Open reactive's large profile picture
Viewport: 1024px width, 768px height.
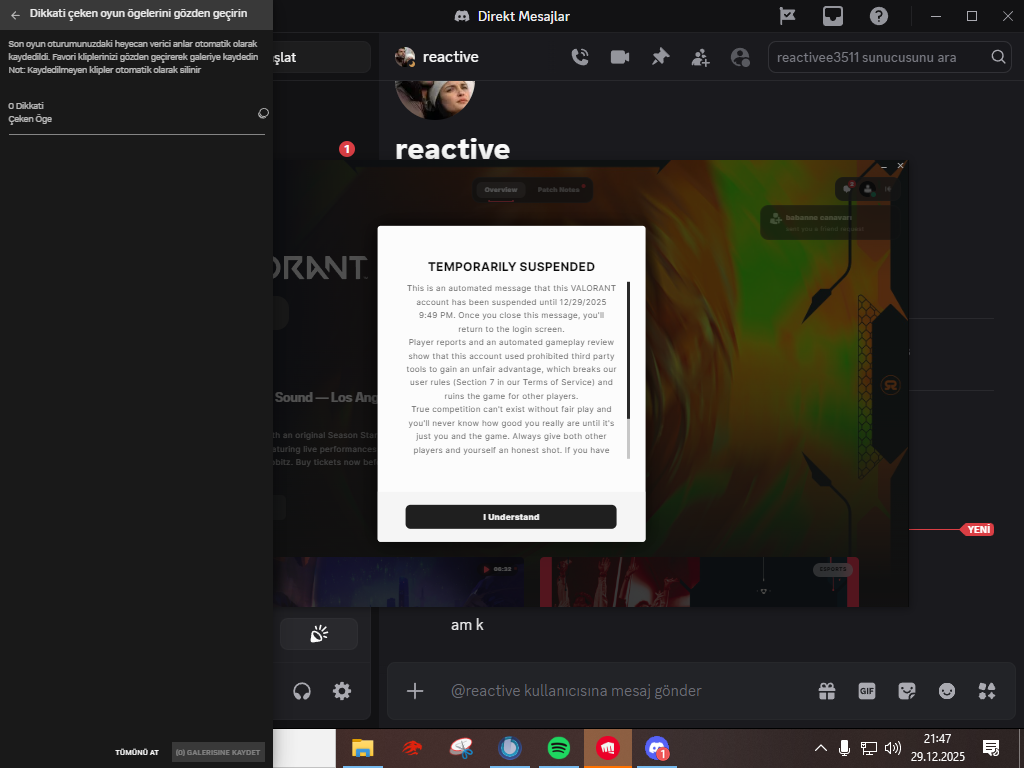(x=435, y=99)
